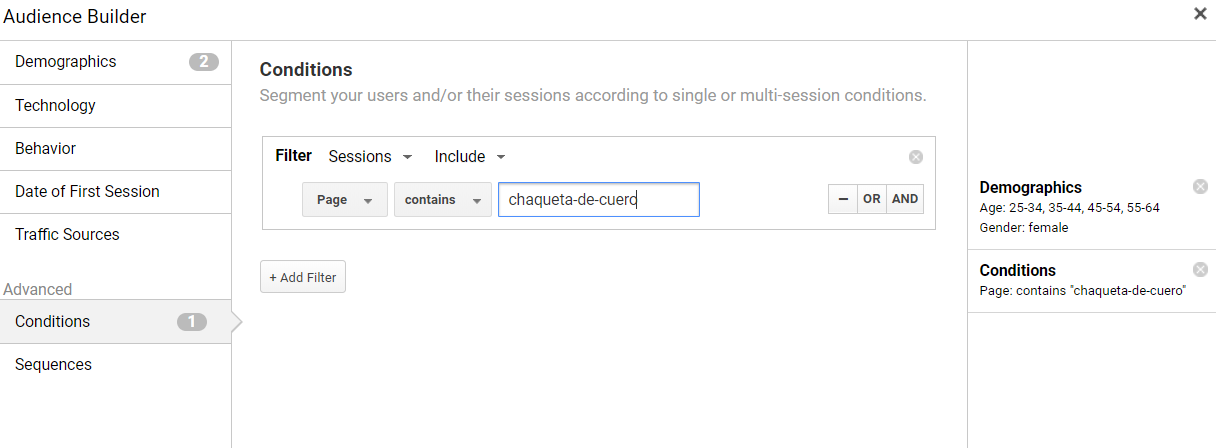Image resolution: width=1216 pixels, height=448 pixels.
Task: Click the minus button to remove condition
Action: click(x=843, y=199)
